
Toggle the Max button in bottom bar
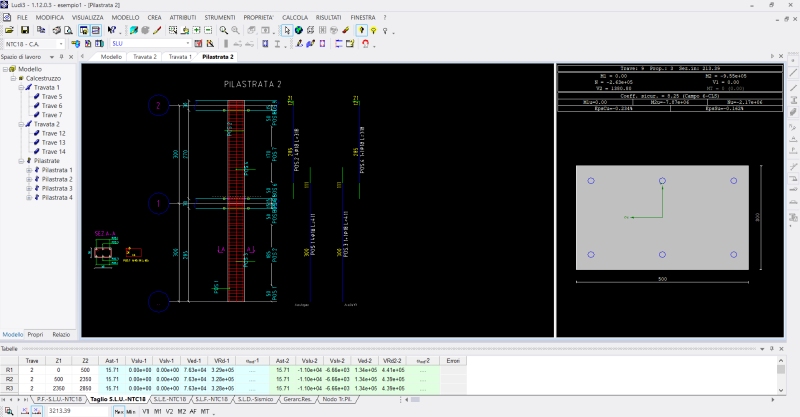[x=118, y=410]
